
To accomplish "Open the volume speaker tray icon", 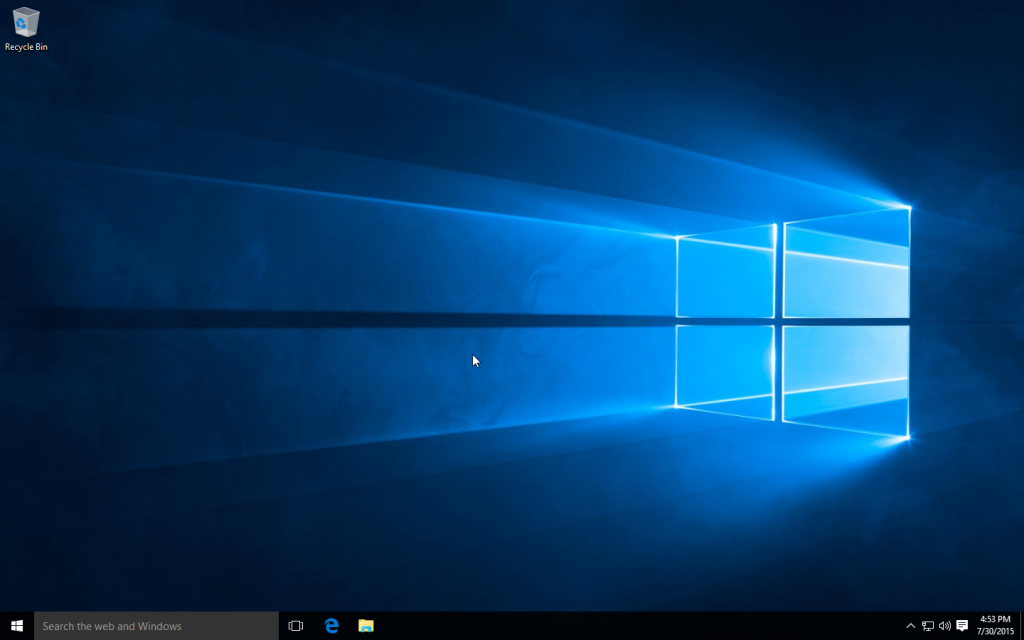I will click(945, 626).
